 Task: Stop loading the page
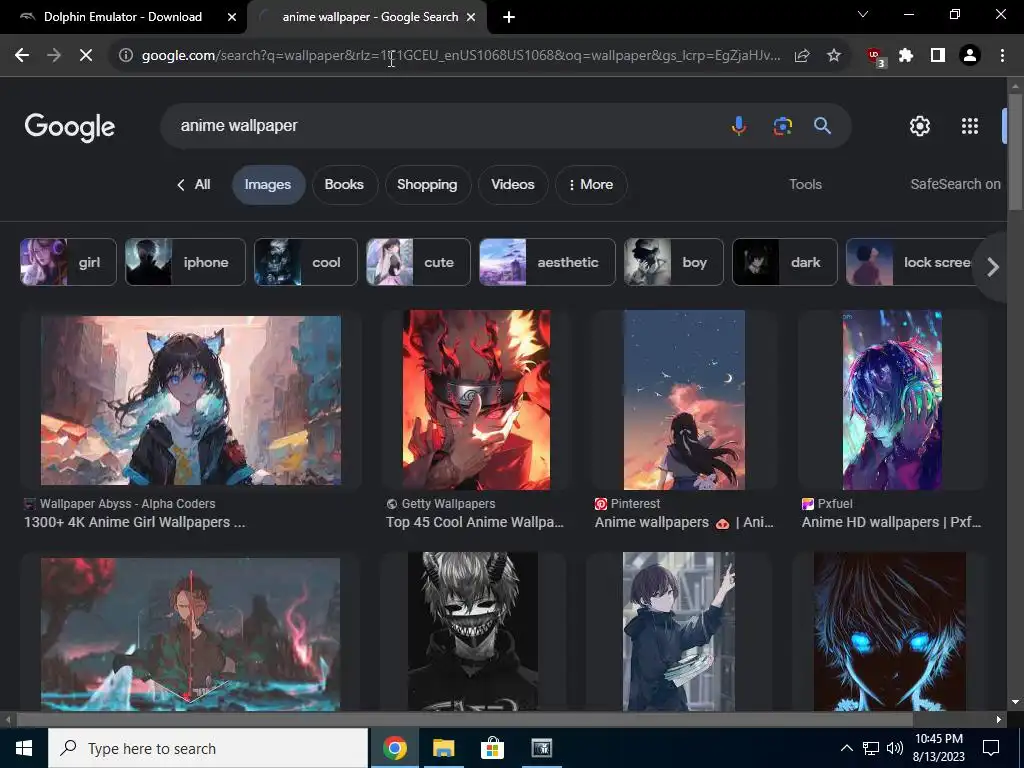(86, 56)
